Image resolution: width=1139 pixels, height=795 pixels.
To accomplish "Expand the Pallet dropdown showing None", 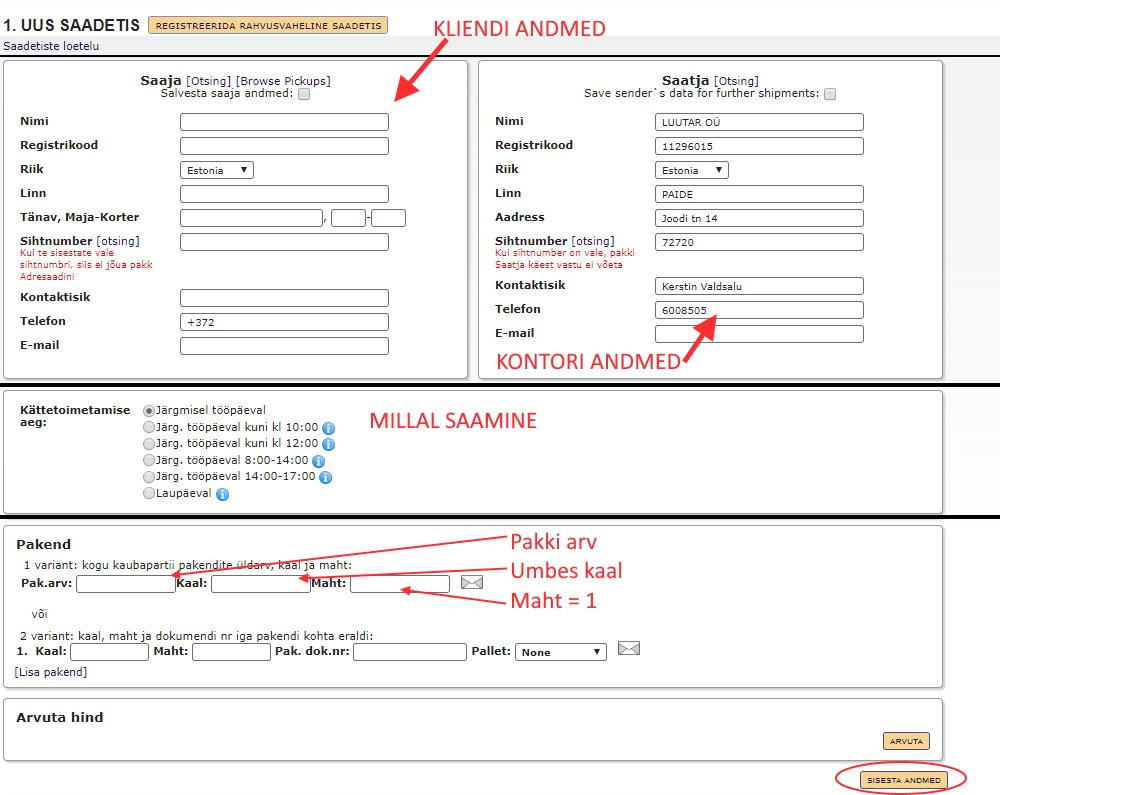I will 561,652.
